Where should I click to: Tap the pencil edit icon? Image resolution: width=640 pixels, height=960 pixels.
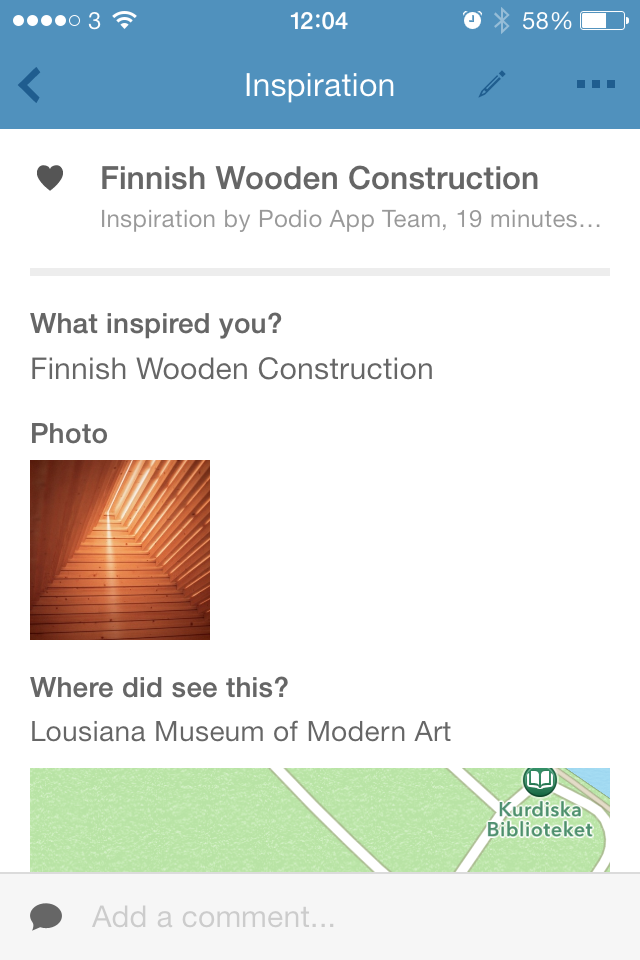[x=491, y=84]
